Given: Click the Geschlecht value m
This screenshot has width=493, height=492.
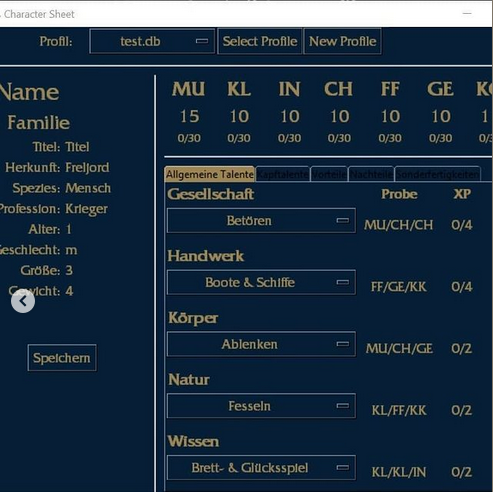Looking at the screenshot, I should 71,250.
